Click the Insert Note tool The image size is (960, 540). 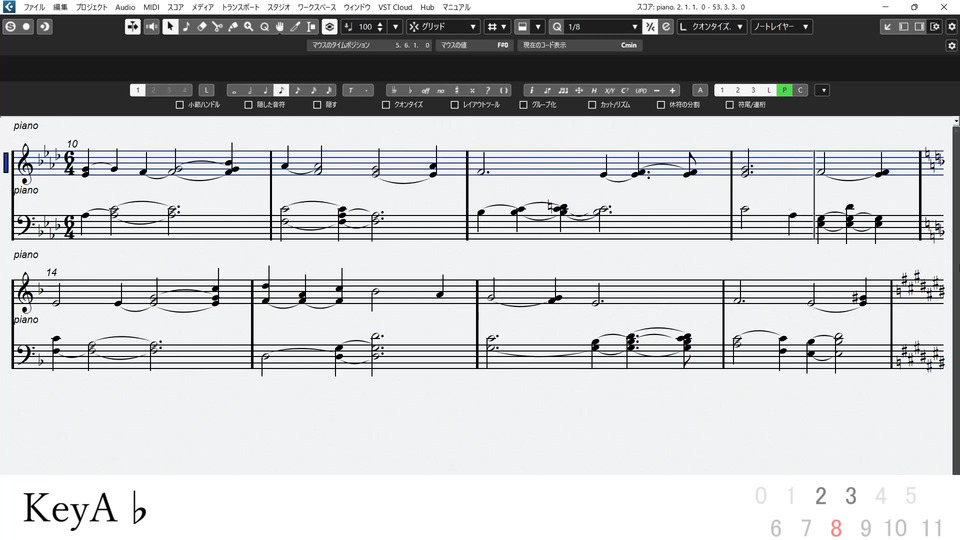pos(186,26)
